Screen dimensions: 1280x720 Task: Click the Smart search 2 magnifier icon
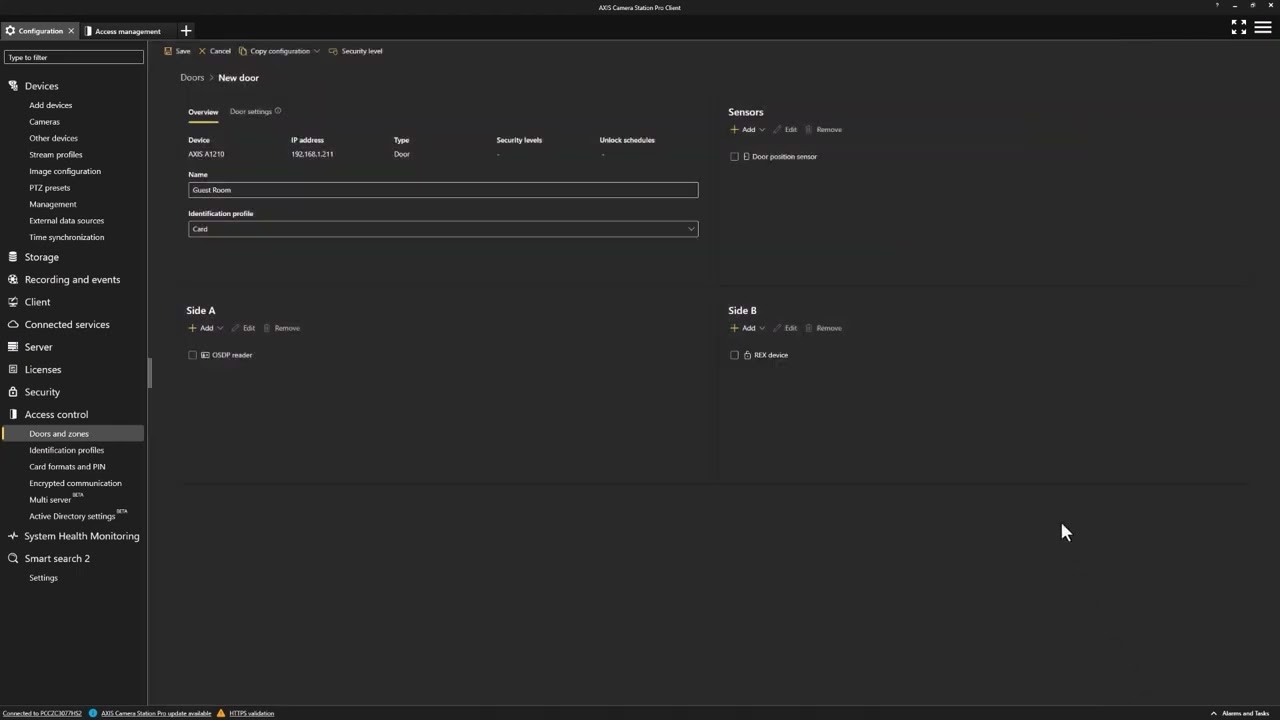pyautogui.click(x=14, y=558)
